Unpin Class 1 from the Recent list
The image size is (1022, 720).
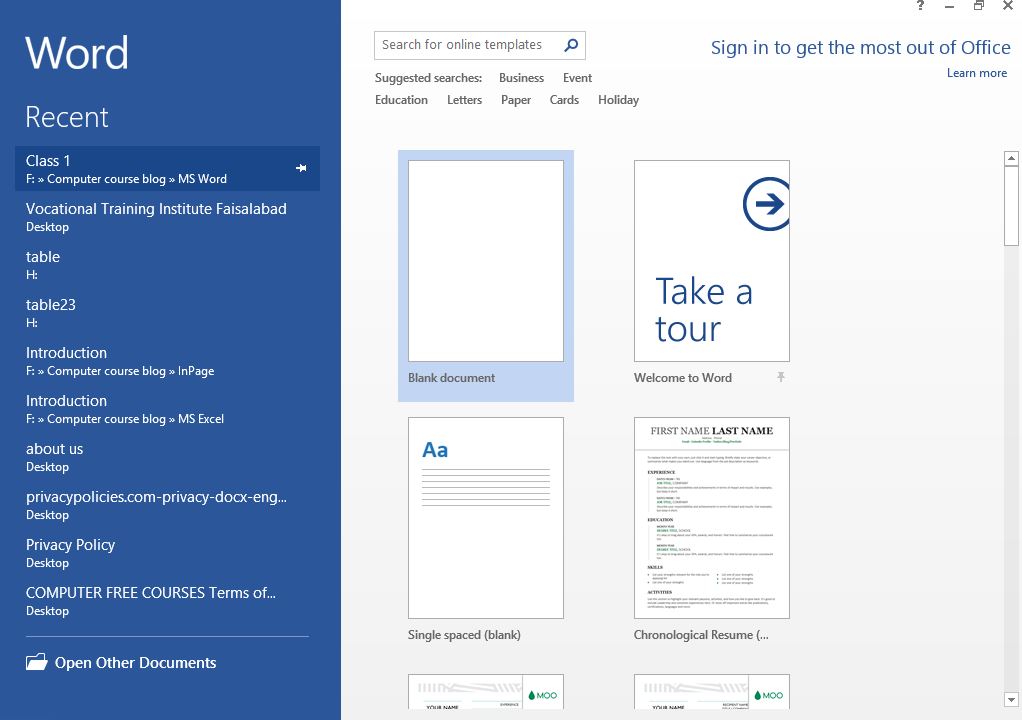[x=301, y=169]
